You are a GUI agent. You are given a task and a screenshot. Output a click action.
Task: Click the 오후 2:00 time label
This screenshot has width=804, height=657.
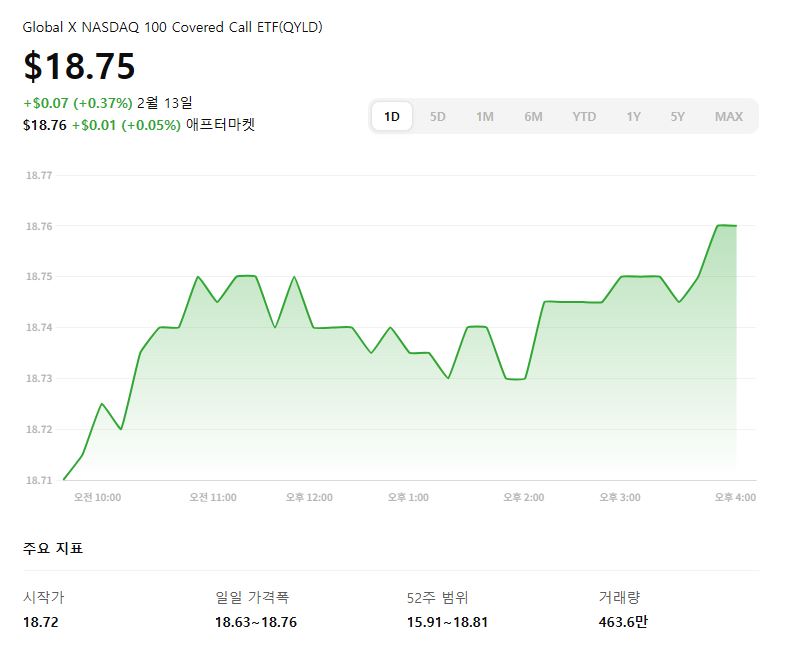click(x=524, y=497)
